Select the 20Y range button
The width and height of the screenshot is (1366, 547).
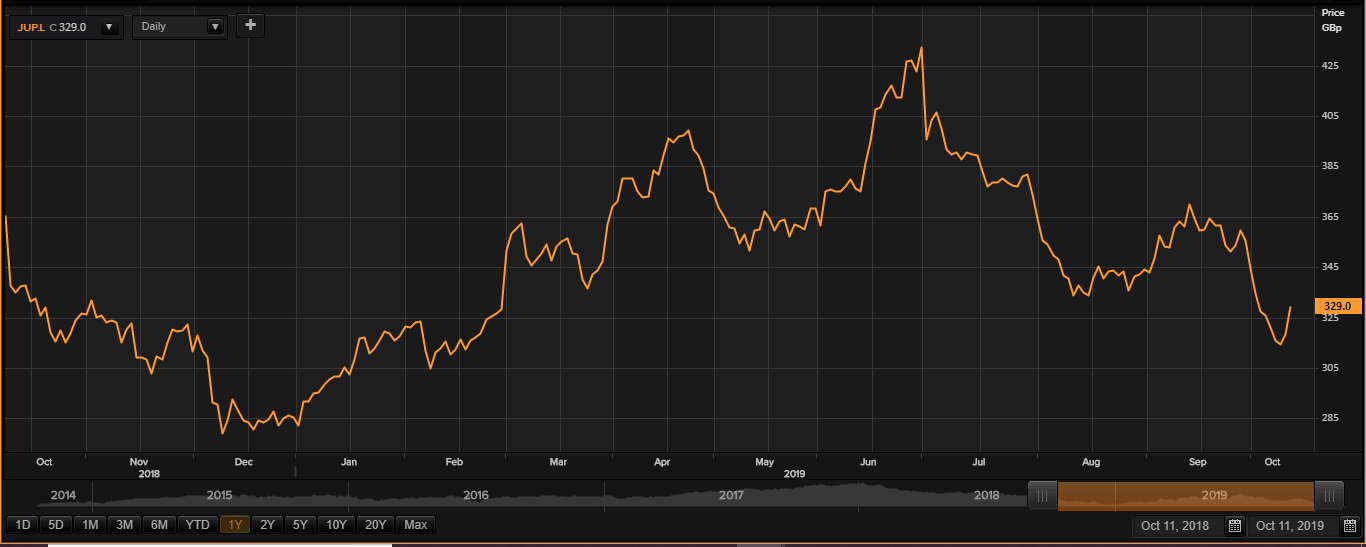click(x=376, y=525)
